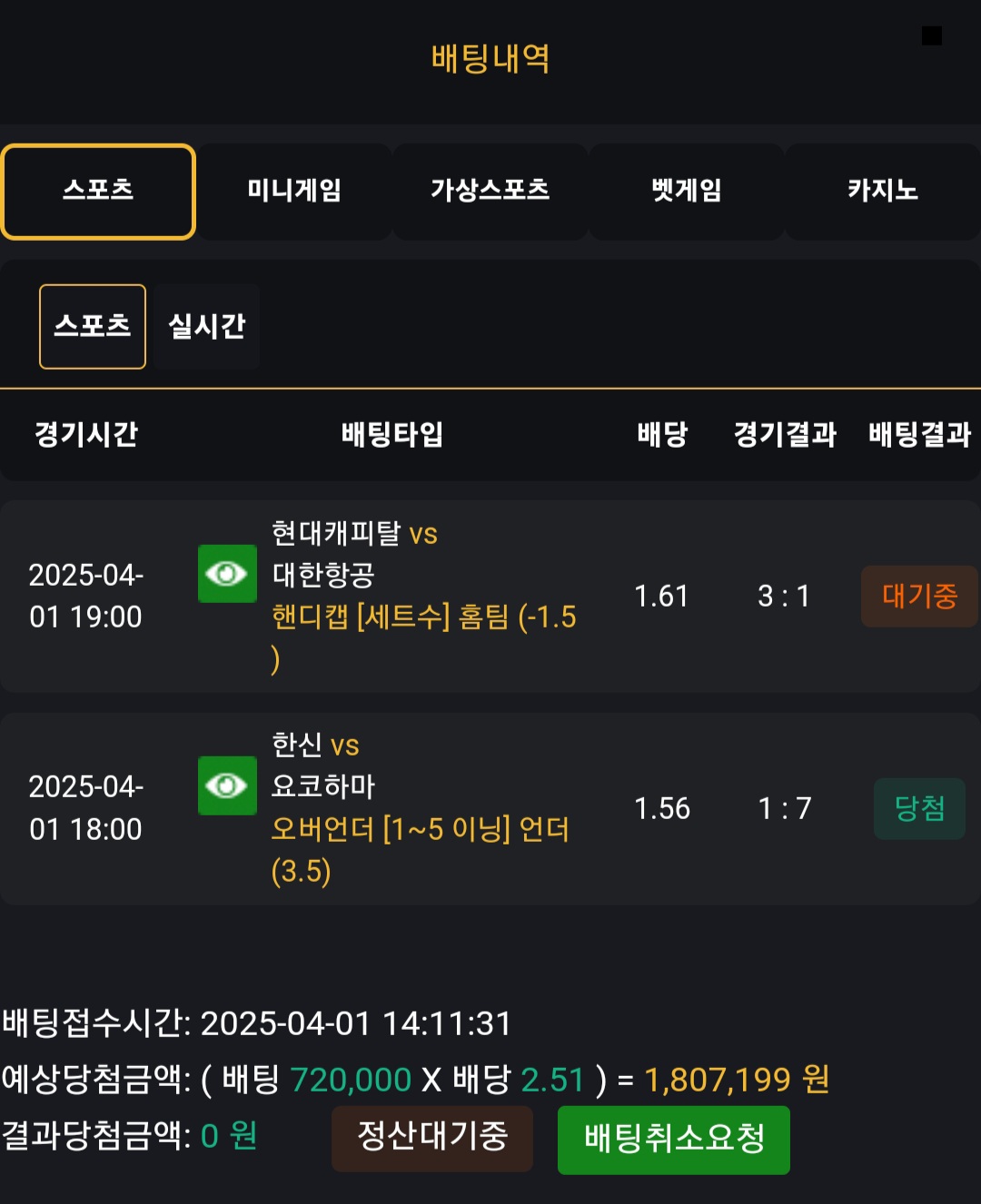Image resolution: width=981 pixels, height=1204 pixels.
Task: Open the 가상스포츠 tab
Action: pyautogui.click(x=490, y=192)
